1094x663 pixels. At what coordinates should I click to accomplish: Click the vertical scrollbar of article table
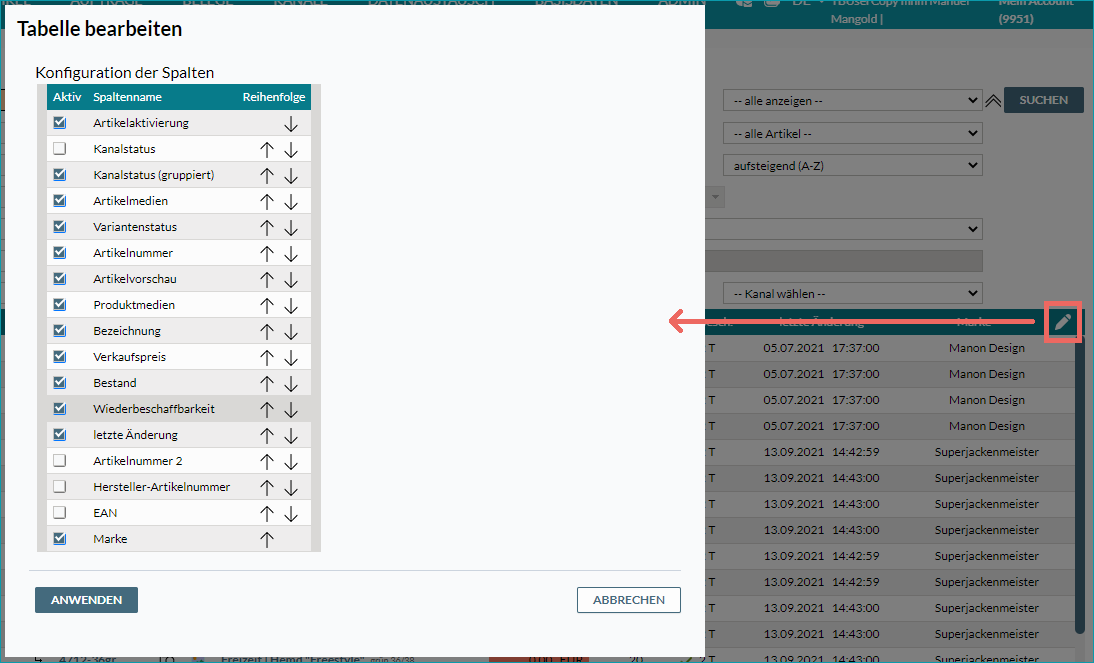(1080, 485)
